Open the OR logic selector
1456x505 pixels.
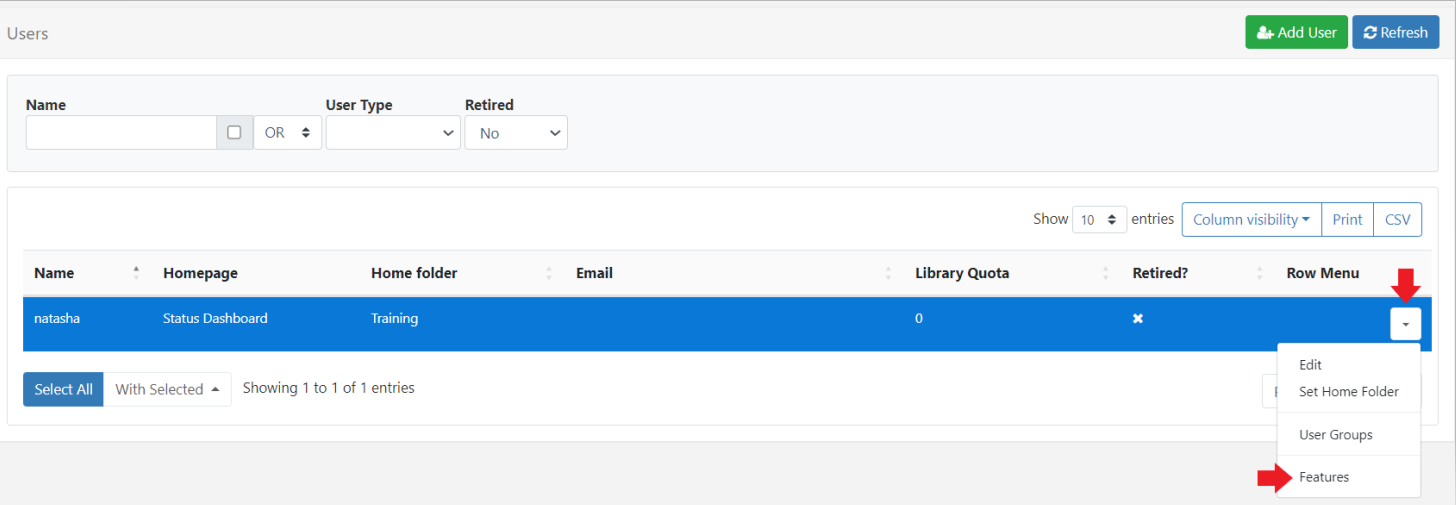point(287,132)
